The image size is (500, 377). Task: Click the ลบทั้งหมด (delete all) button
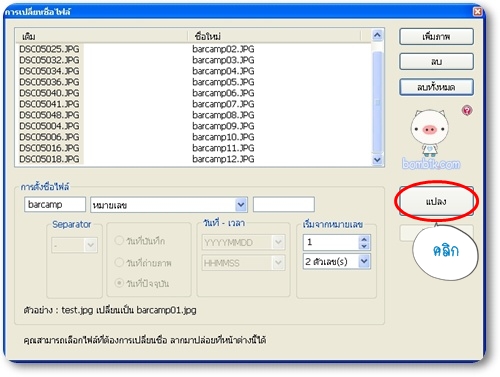(x=436, y=87)
